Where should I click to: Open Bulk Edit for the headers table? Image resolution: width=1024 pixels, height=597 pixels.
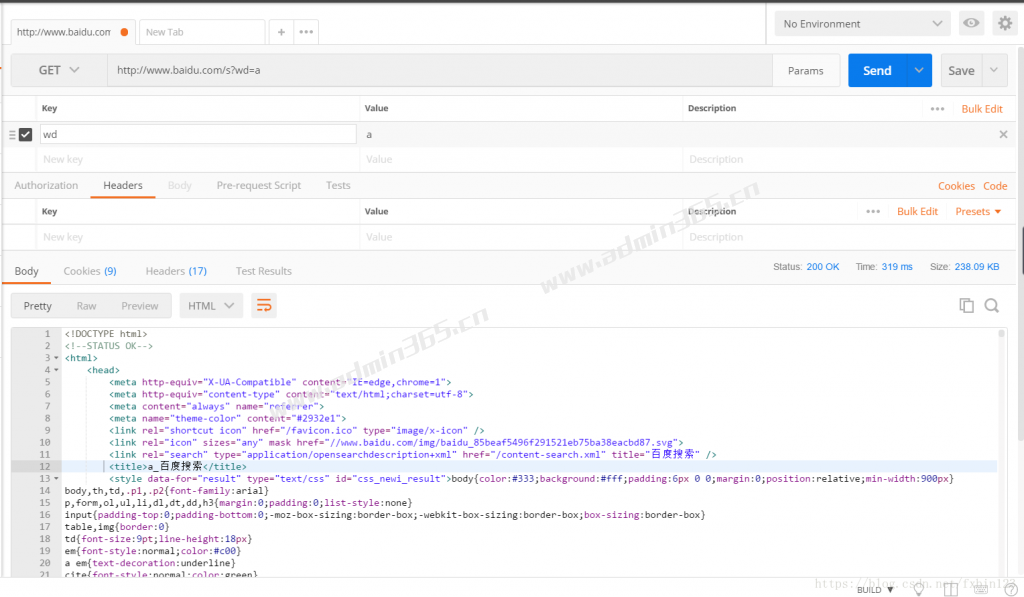pos(917,212)
